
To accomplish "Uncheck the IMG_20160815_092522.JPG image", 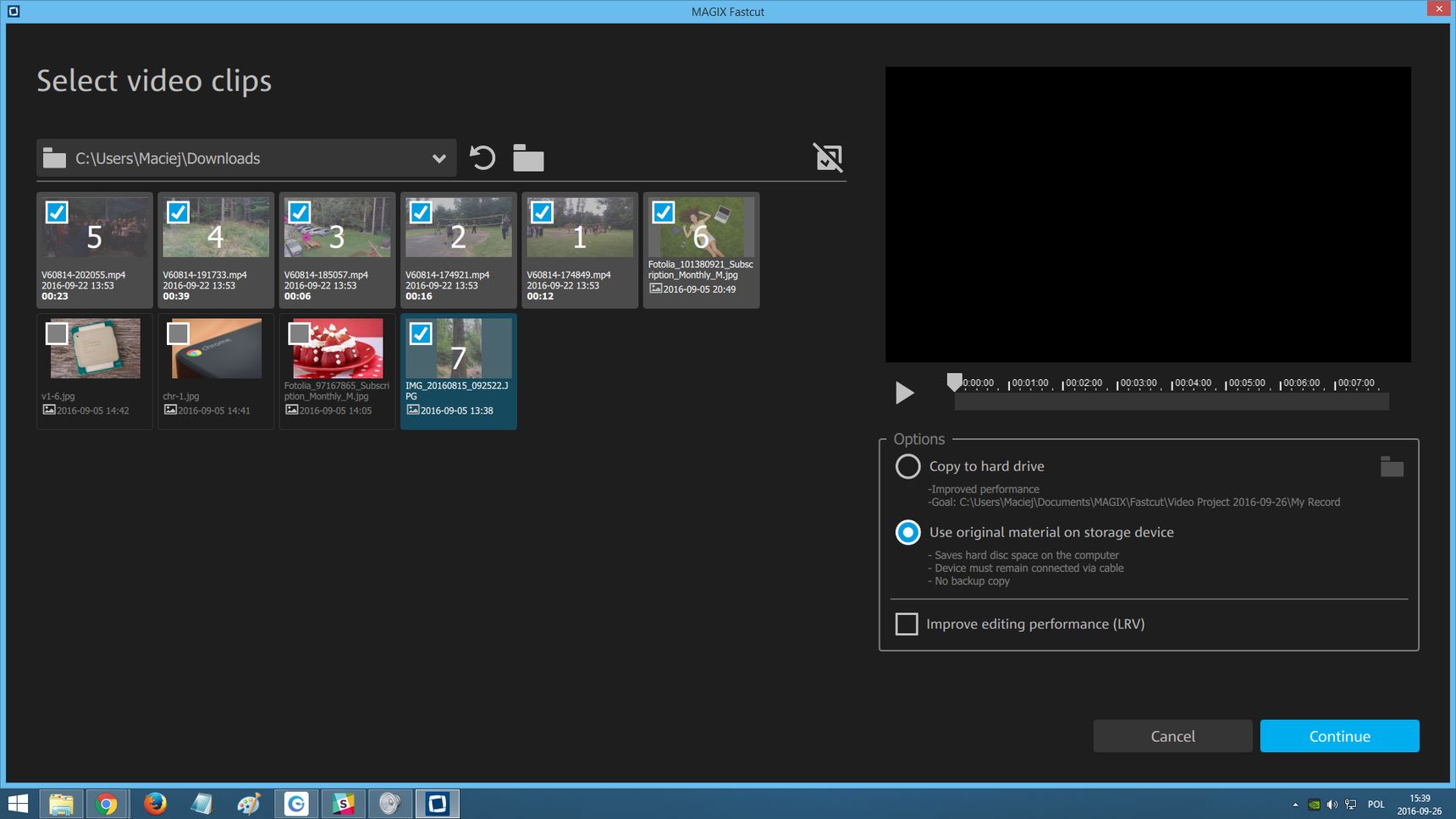I will pyautogui.click(x=421, y=333).
